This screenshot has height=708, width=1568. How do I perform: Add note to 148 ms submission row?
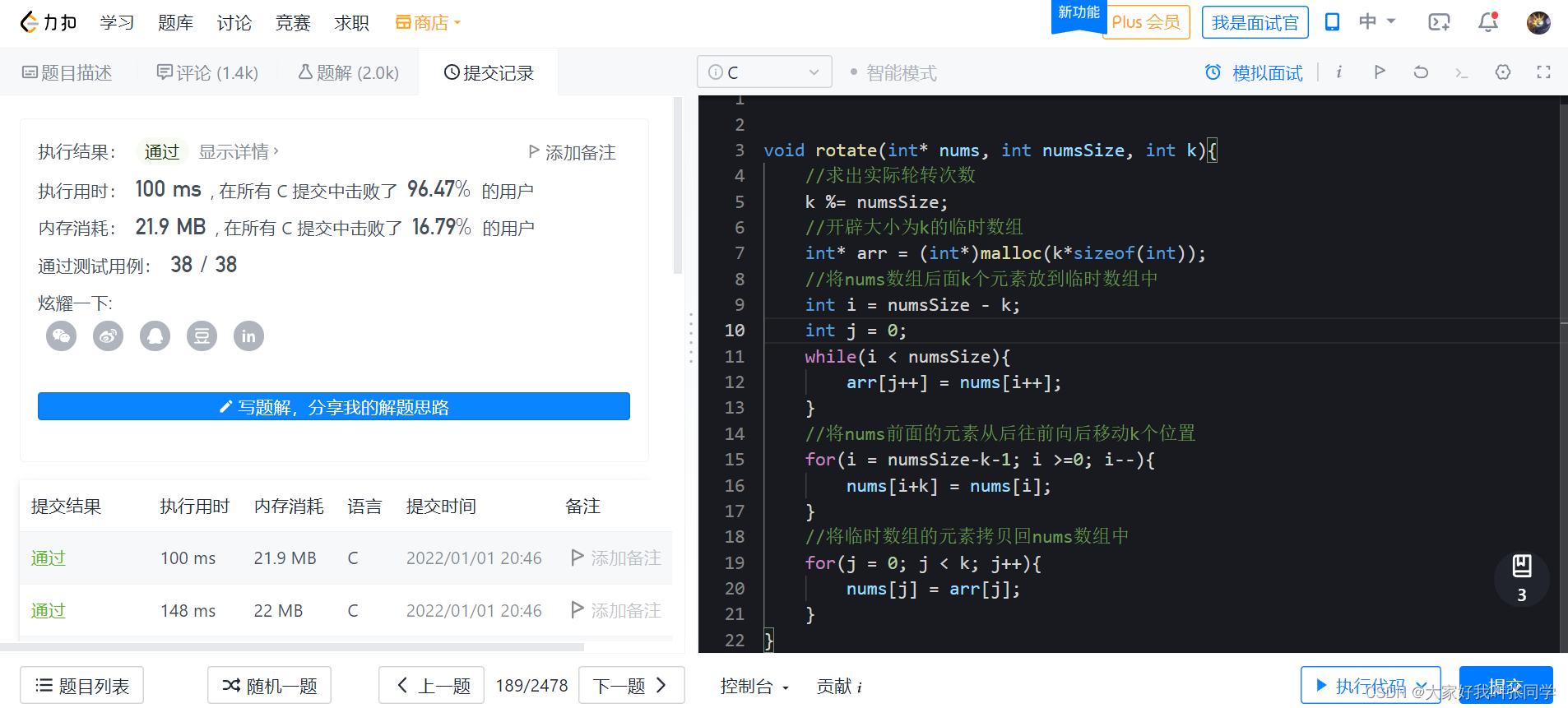pos(616,610)
